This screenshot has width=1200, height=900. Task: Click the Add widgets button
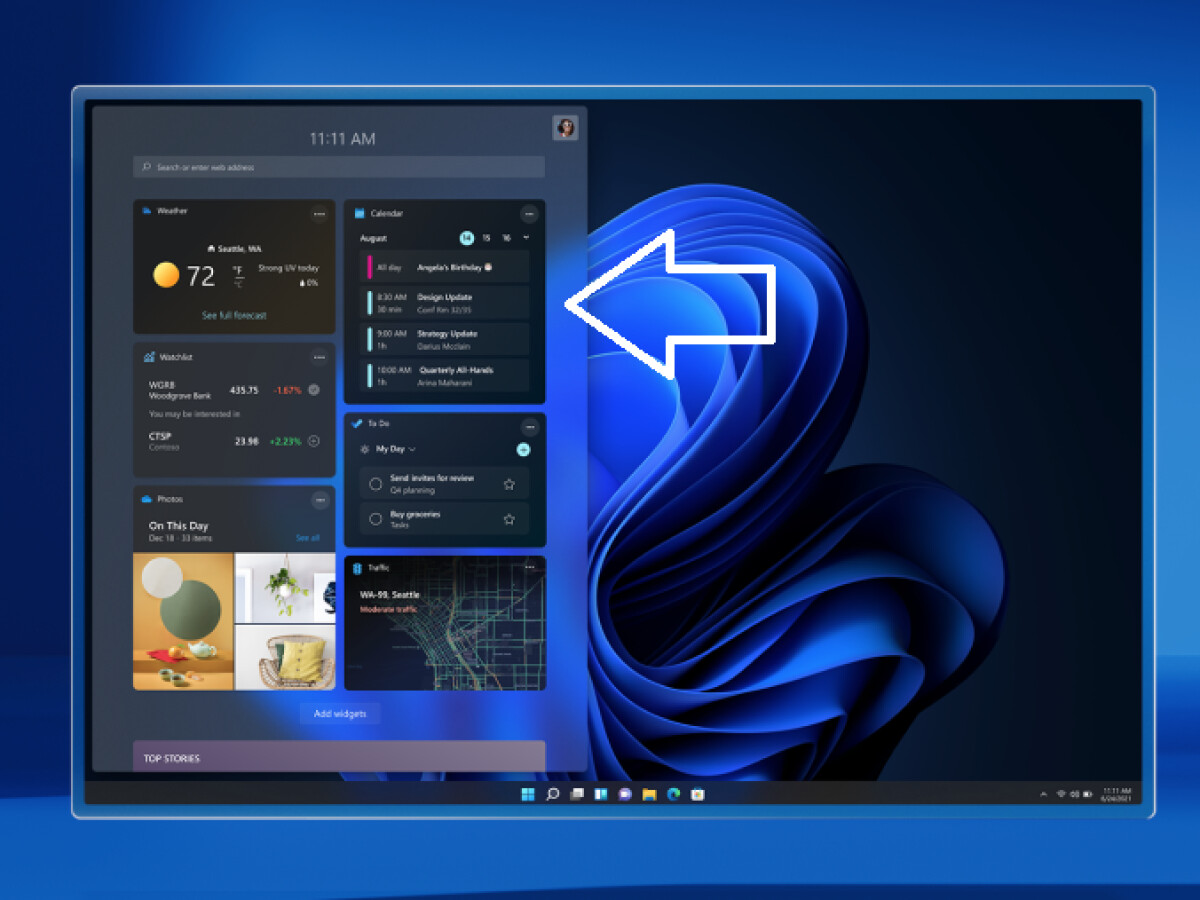click(340, 714)
